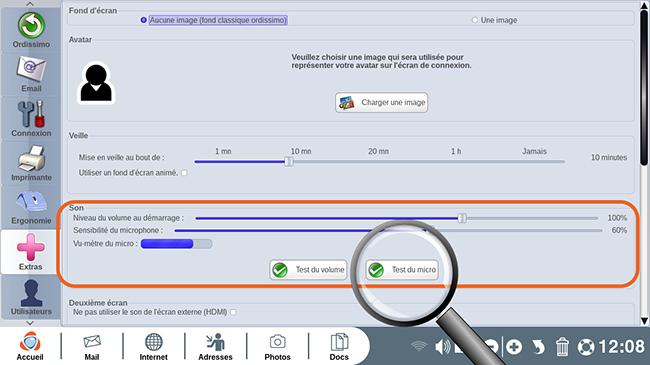Switch to the Extras tab
Image resolution: width=650 pixels, height=365 pixels.
coord(31,252)
